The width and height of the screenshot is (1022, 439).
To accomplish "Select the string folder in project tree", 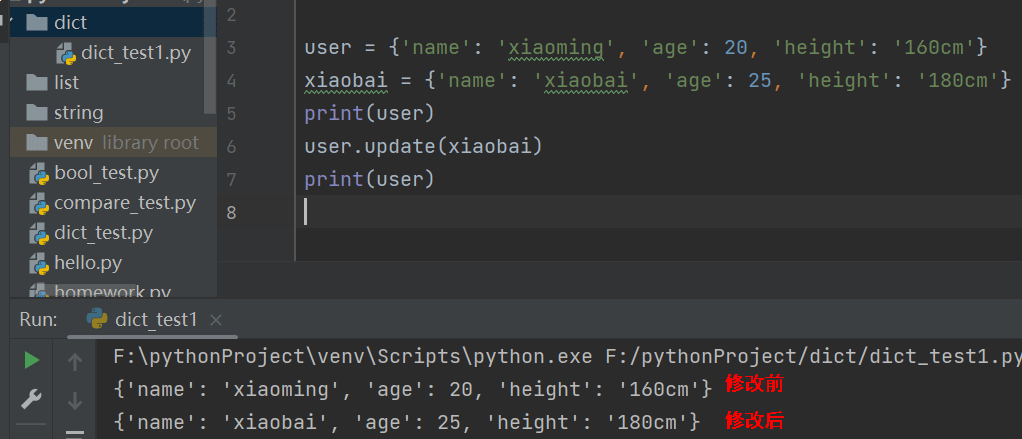I will [79, 113].
